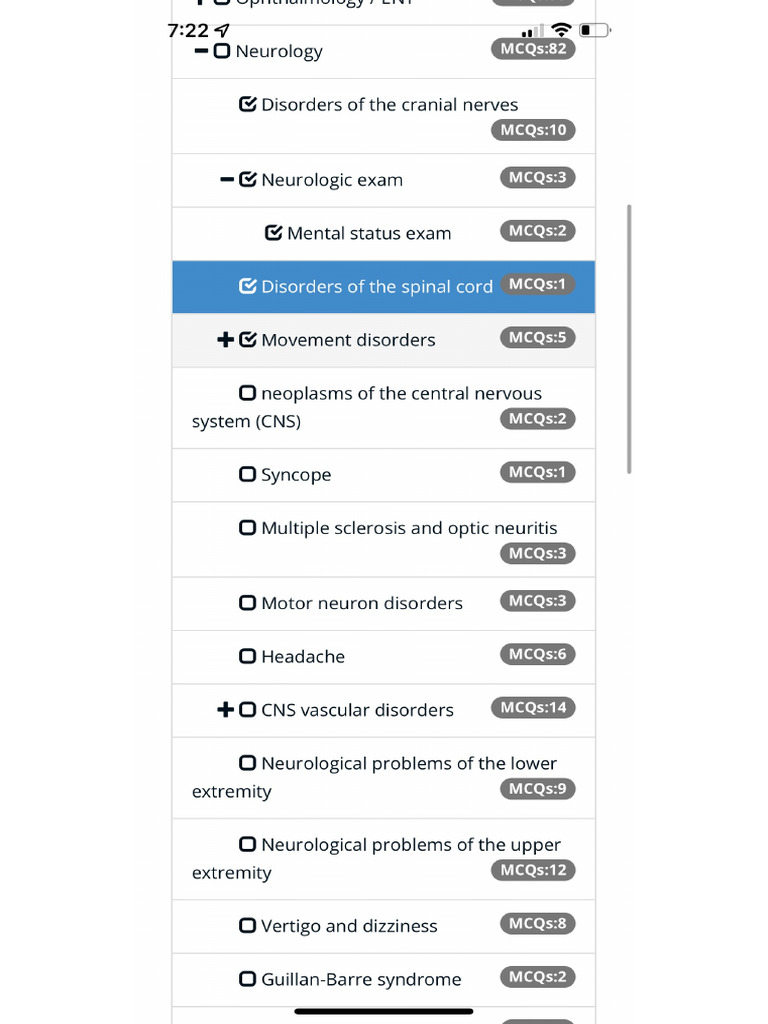
Task: Expand the CNS vascular disorders subtree
Action: pos(225,710)
